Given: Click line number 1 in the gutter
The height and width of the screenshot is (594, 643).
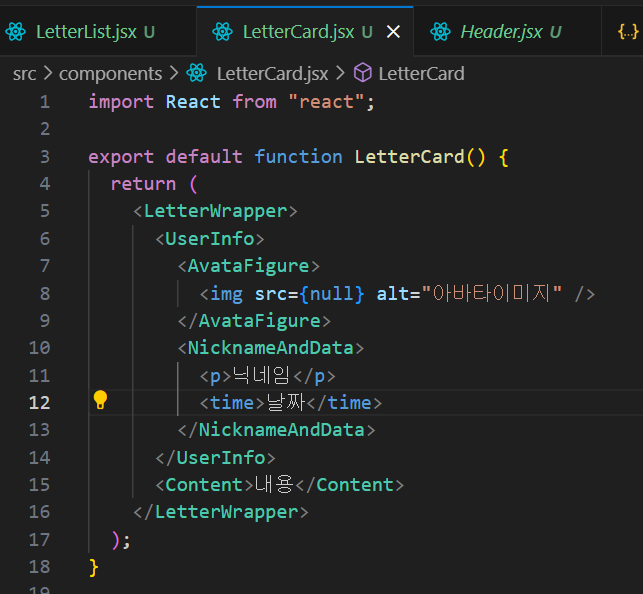Looking at the screenshot, I should tap(45, 102).
